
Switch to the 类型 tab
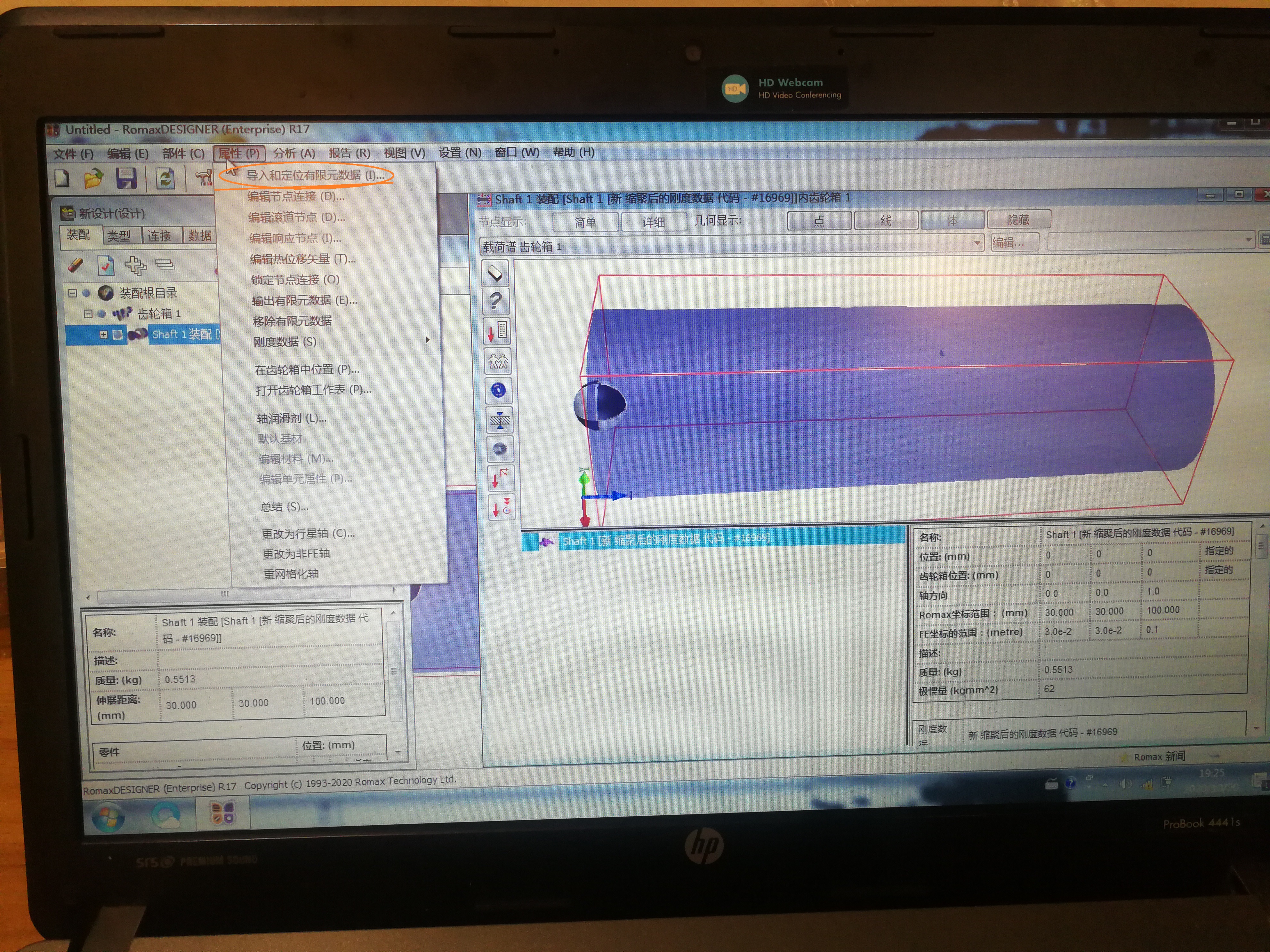(x=119, y=236)
